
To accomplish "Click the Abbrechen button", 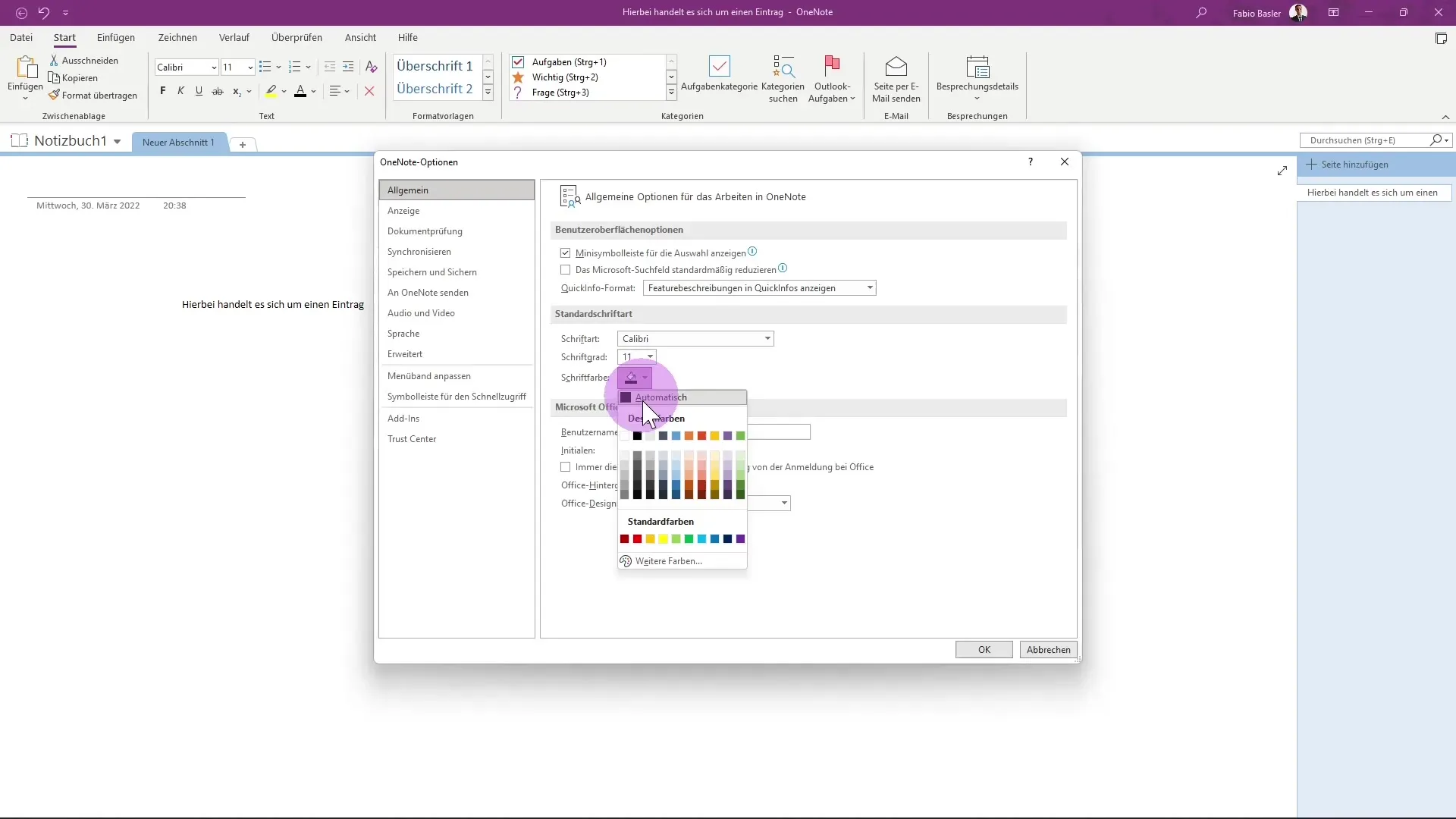I will (x=1046, y=649).
